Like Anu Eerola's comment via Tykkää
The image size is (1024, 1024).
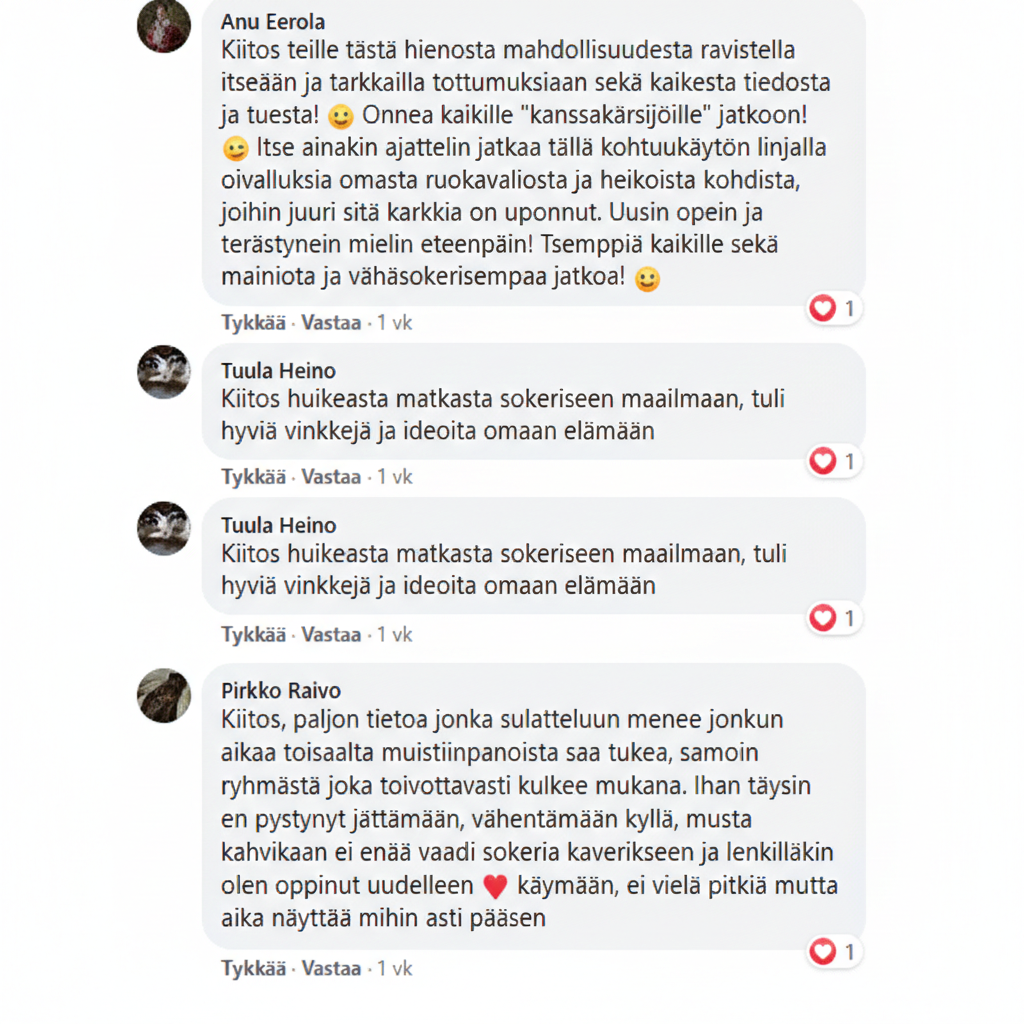pos(253,323)
